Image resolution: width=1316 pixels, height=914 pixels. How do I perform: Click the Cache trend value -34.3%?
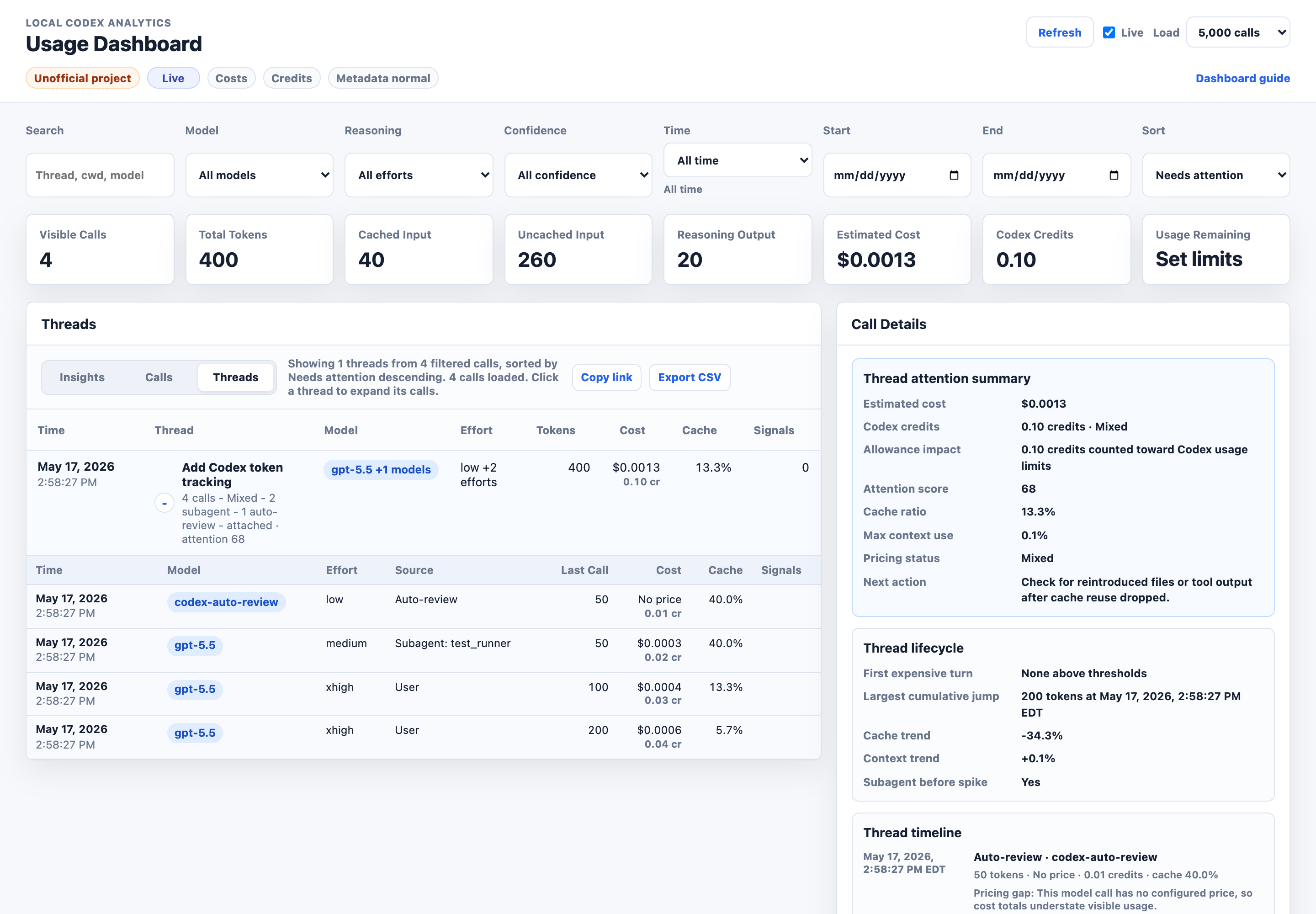click(x=1042, y=736)
